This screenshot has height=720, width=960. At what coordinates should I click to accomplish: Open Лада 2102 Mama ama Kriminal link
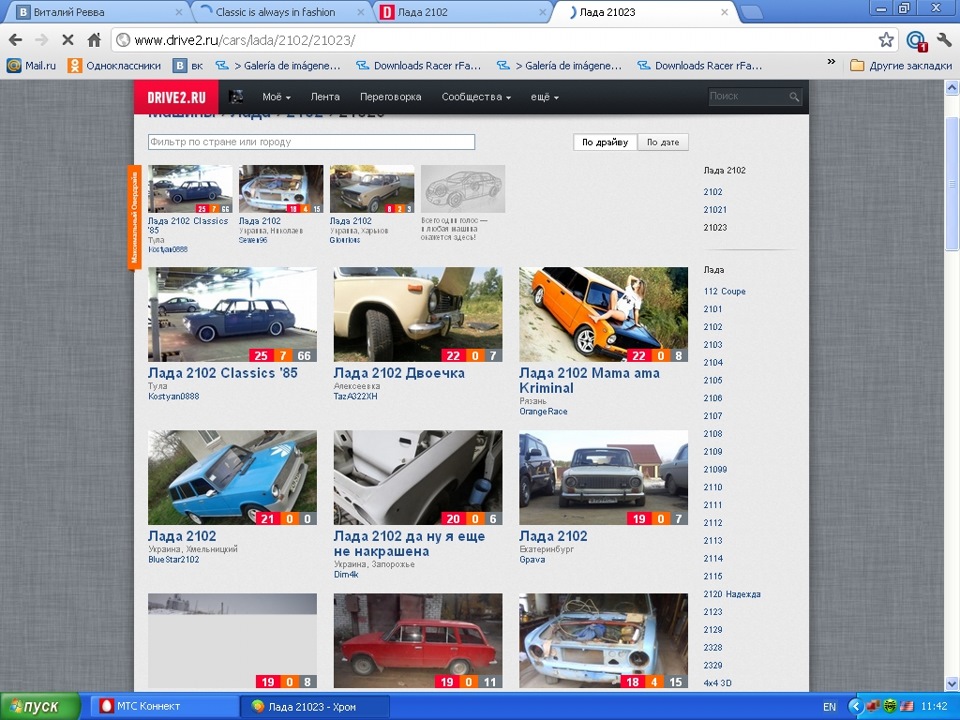[590, 380]
